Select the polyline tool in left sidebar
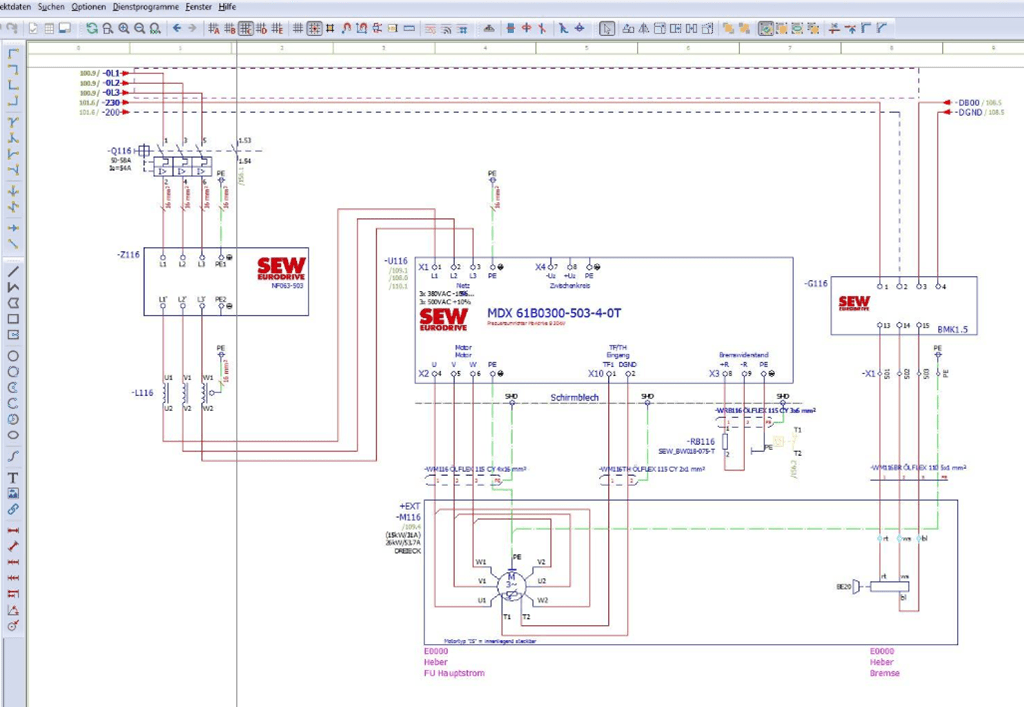This screenshot has height=707, width=1024. tap(13, 287)
